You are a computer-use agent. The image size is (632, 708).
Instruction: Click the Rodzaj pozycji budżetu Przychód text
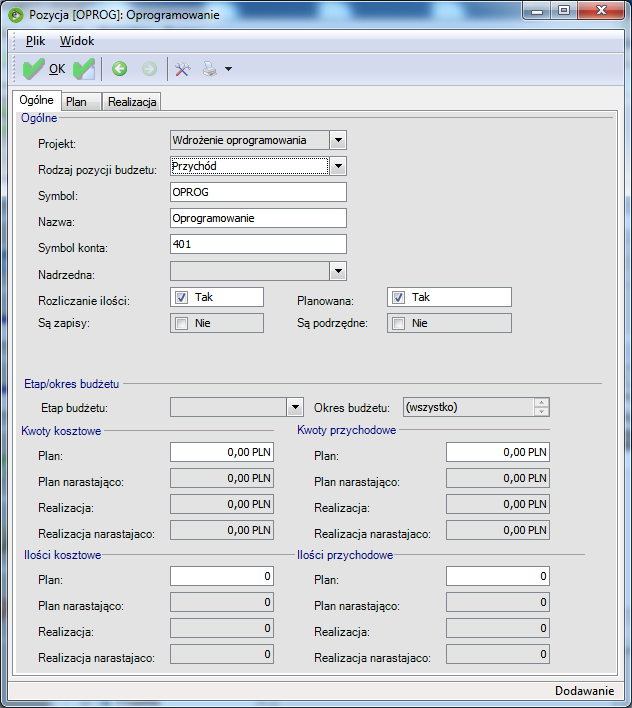194,166
